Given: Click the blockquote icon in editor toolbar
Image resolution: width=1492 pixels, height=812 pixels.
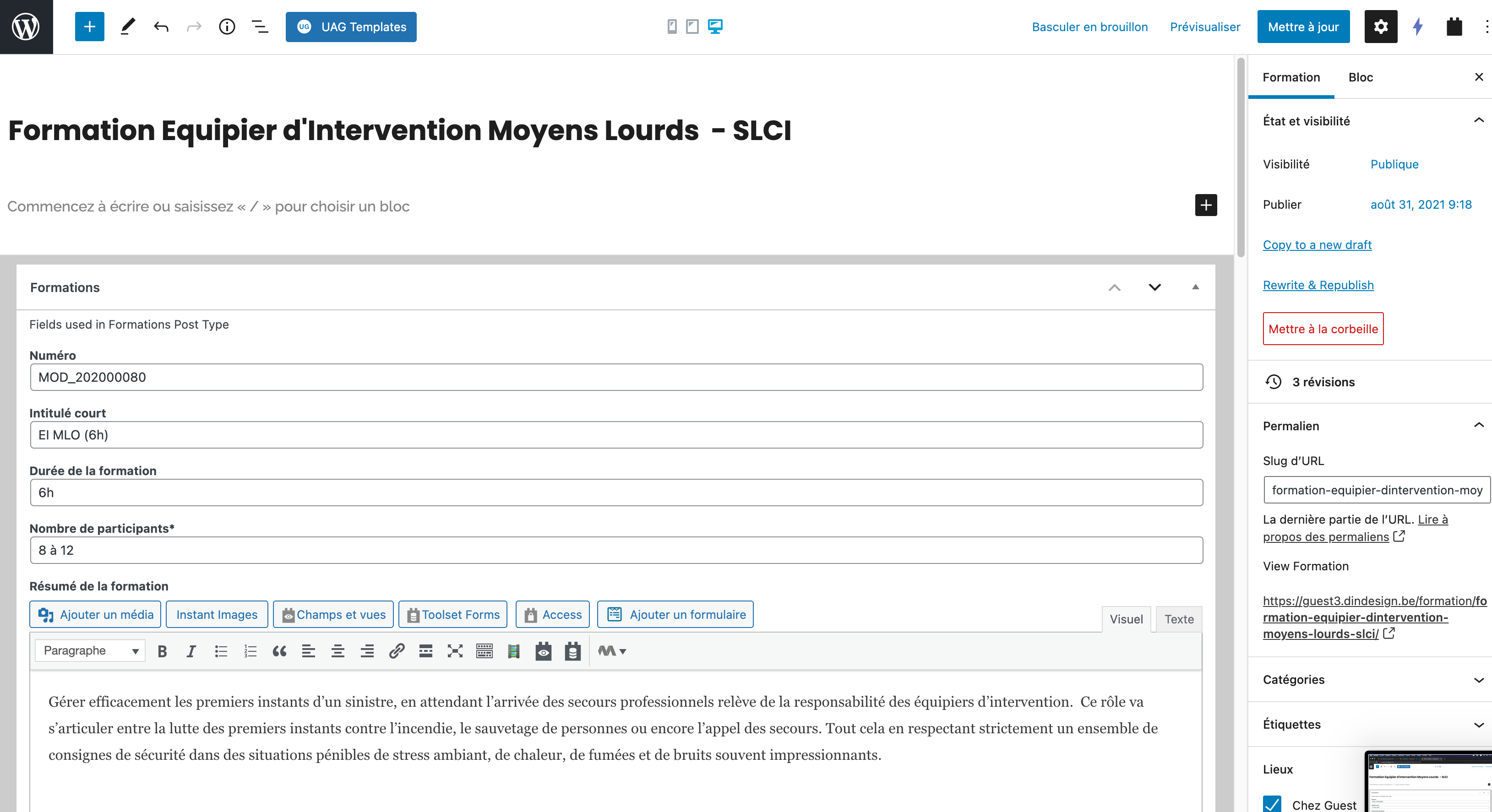Looking at the screenshot, I should pyautogui.click(x=279, y=651).
